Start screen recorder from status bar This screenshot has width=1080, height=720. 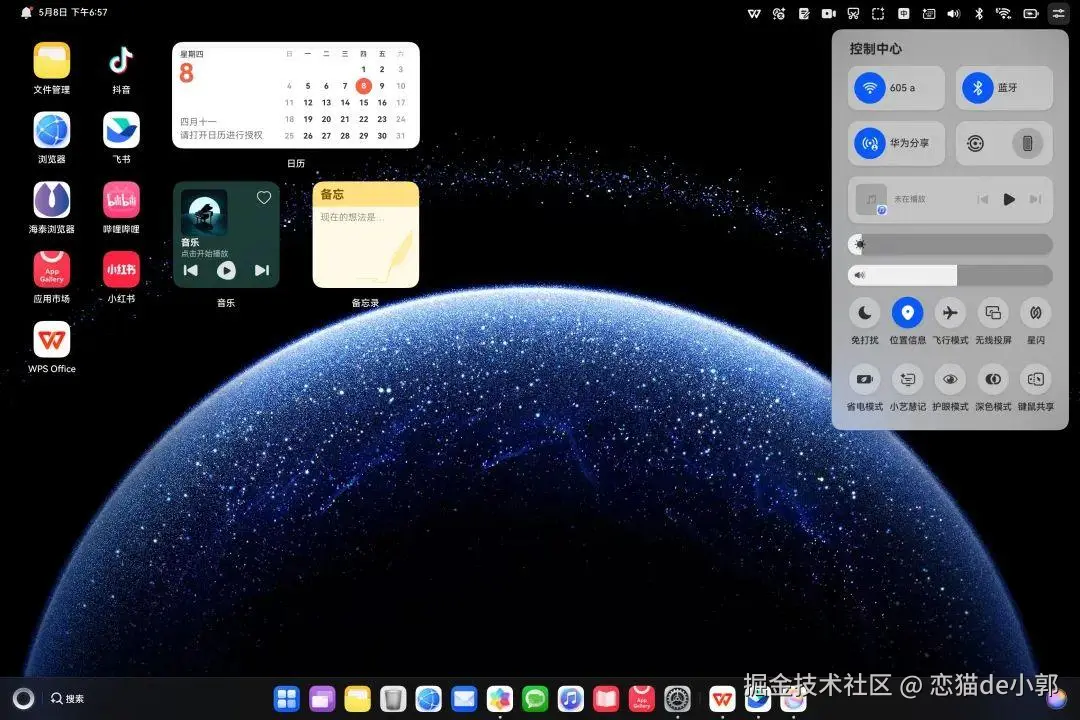[x=829, y=13]
